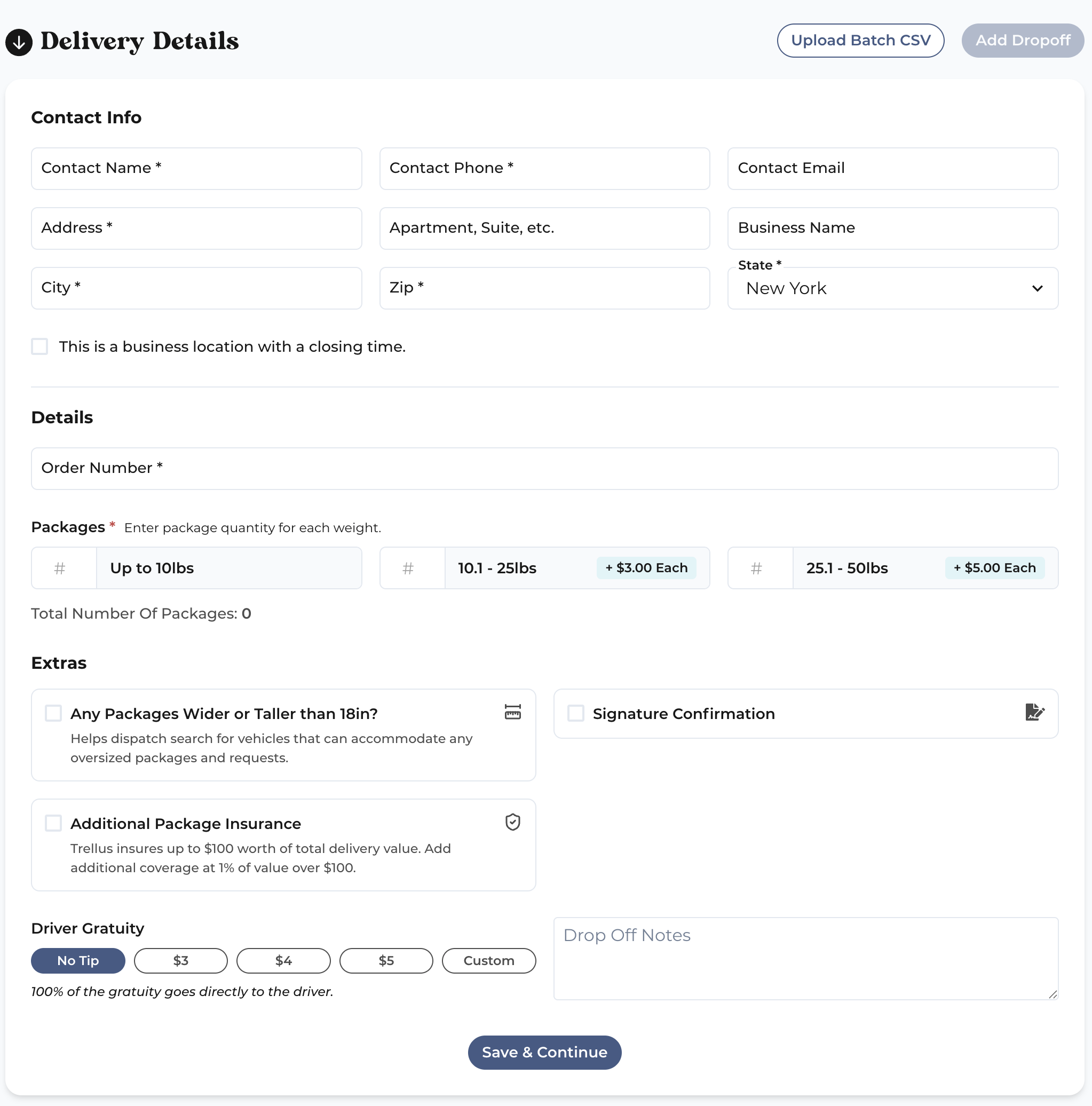1092x1106 pixels.
Task: Click quantity box for Up to 10lbs
Action: pos(64,568)
